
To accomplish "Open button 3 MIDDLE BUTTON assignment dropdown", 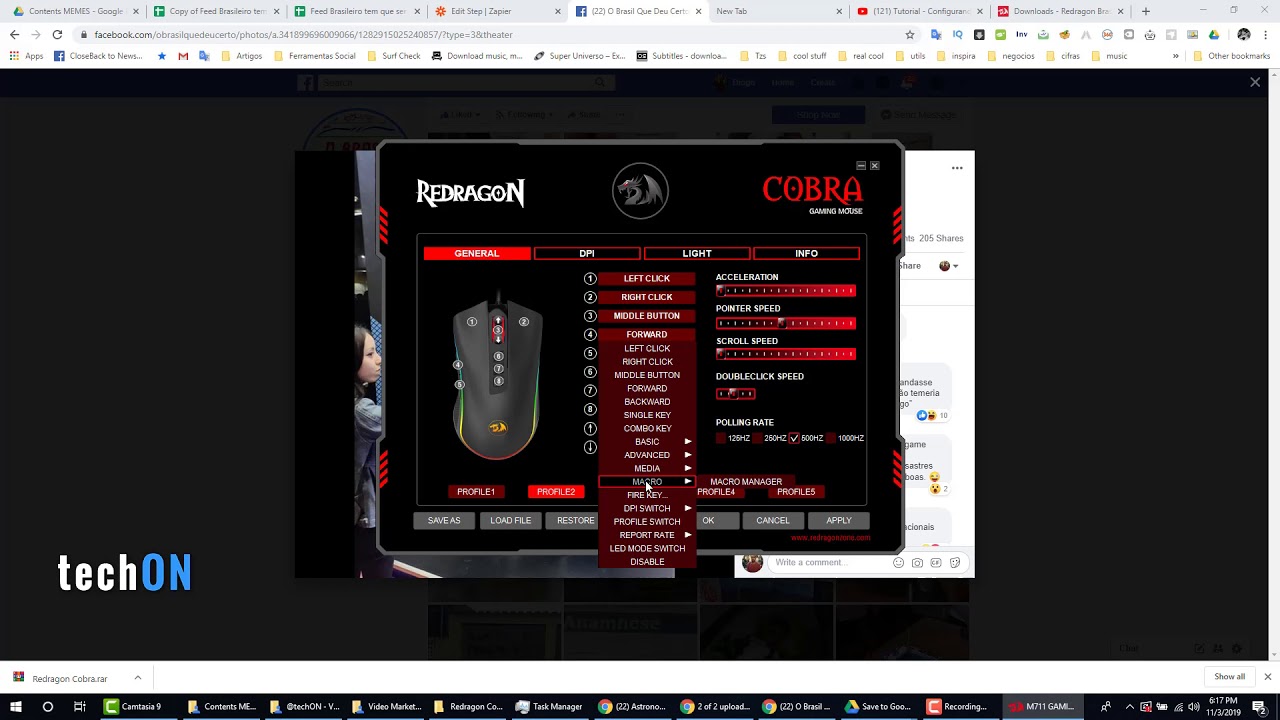I will (647, 316).
